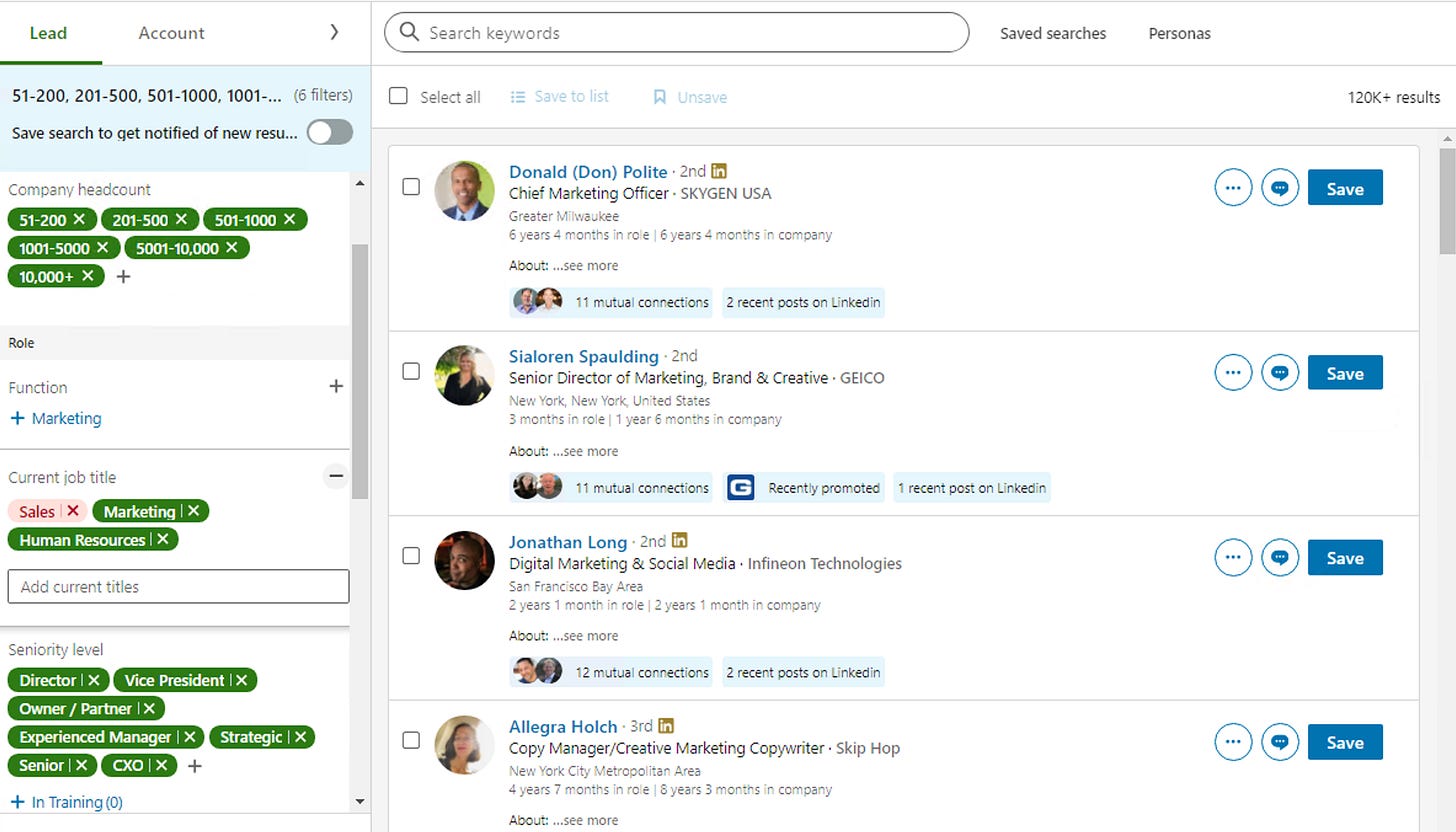Screen dimensions: 1456x832
Task: Remove the Marketing job title filter
Action: pos(193,511)
